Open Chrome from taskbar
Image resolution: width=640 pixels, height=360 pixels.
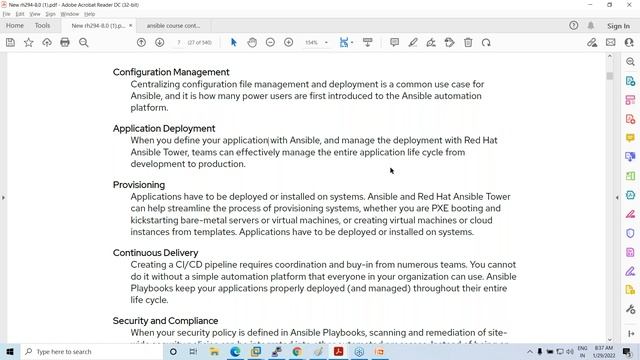click(297, 351)
